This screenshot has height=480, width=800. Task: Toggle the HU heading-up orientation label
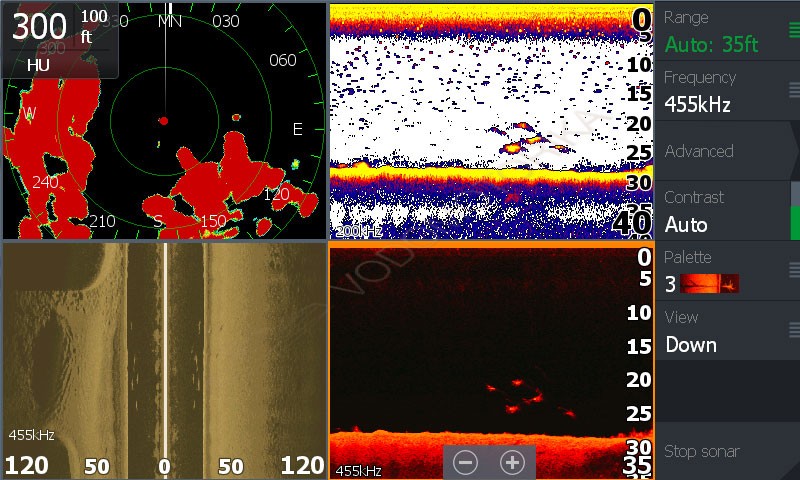(x=38, y=65)
